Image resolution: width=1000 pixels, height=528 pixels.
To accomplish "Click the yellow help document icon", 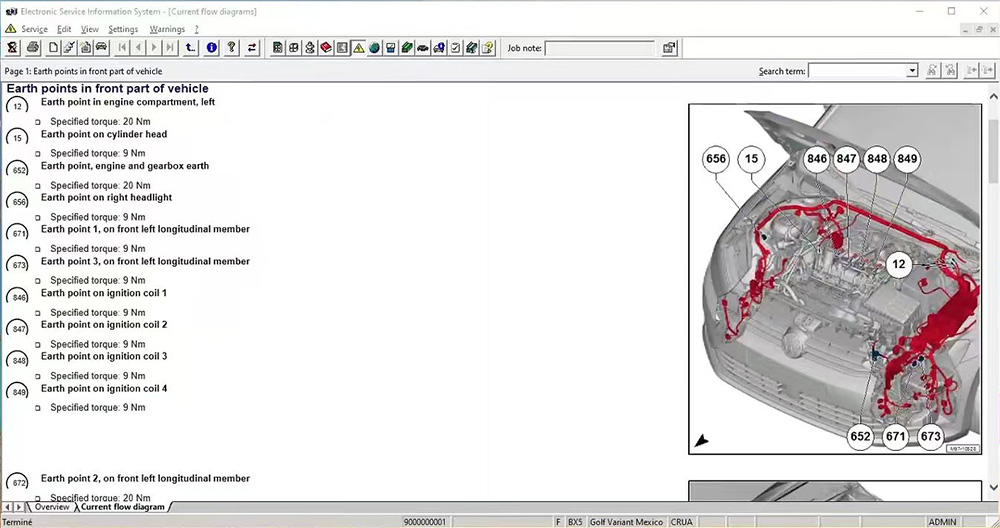I will [488, 48].
